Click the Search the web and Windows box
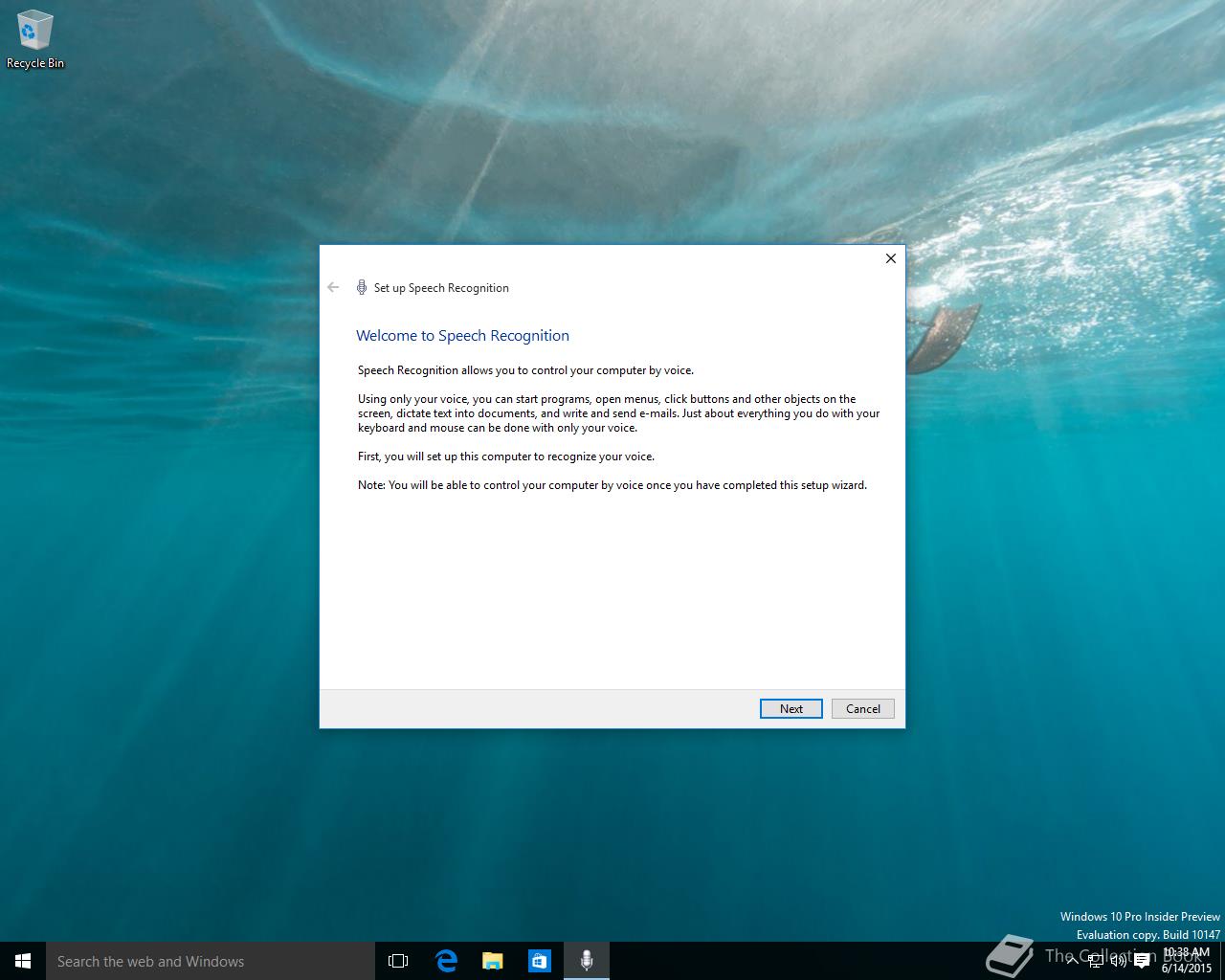 tap(211, 961)
